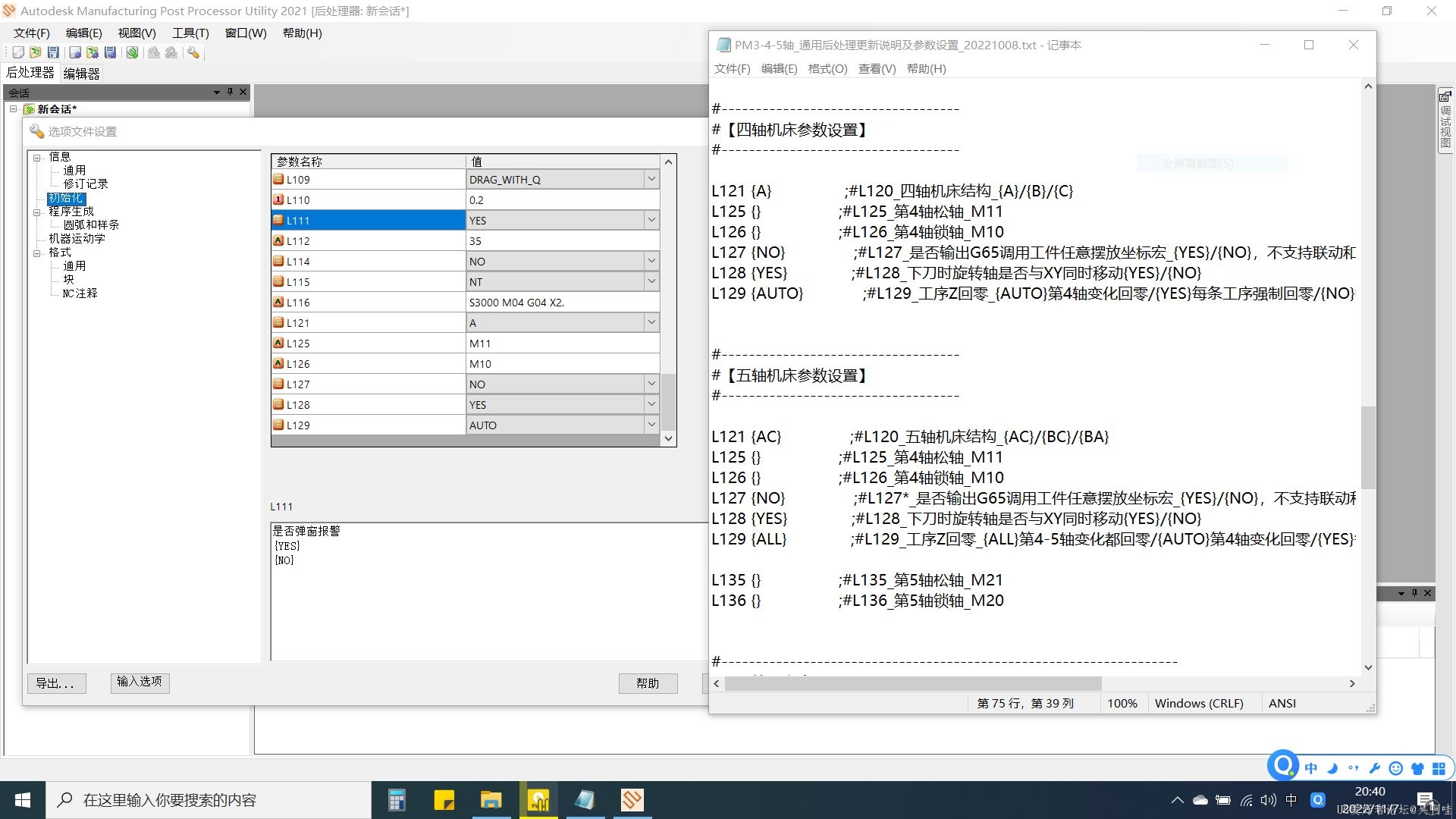Click the Notepad icon in taskbar
1456x819 pixels.
coord(585,800)
